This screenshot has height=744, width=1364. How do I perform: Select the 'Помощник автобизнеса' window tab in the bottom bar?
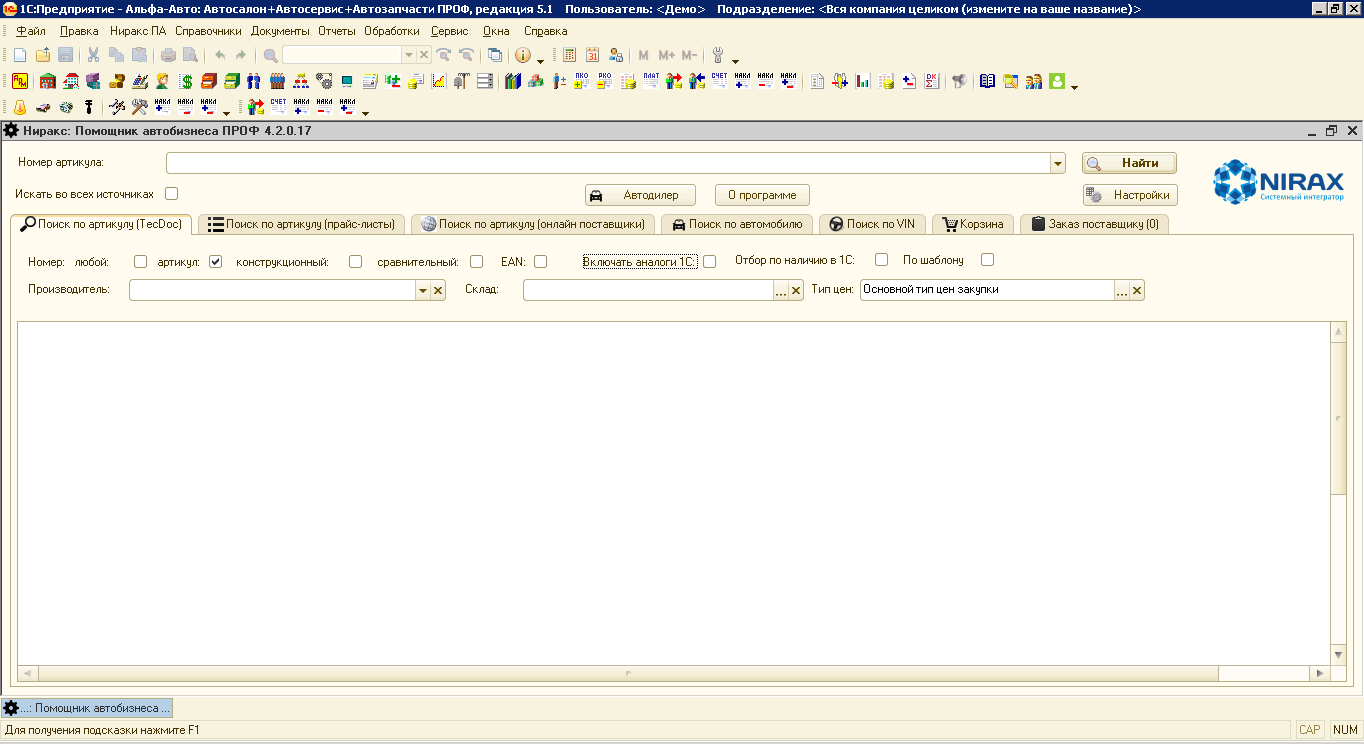click(87, 708)
